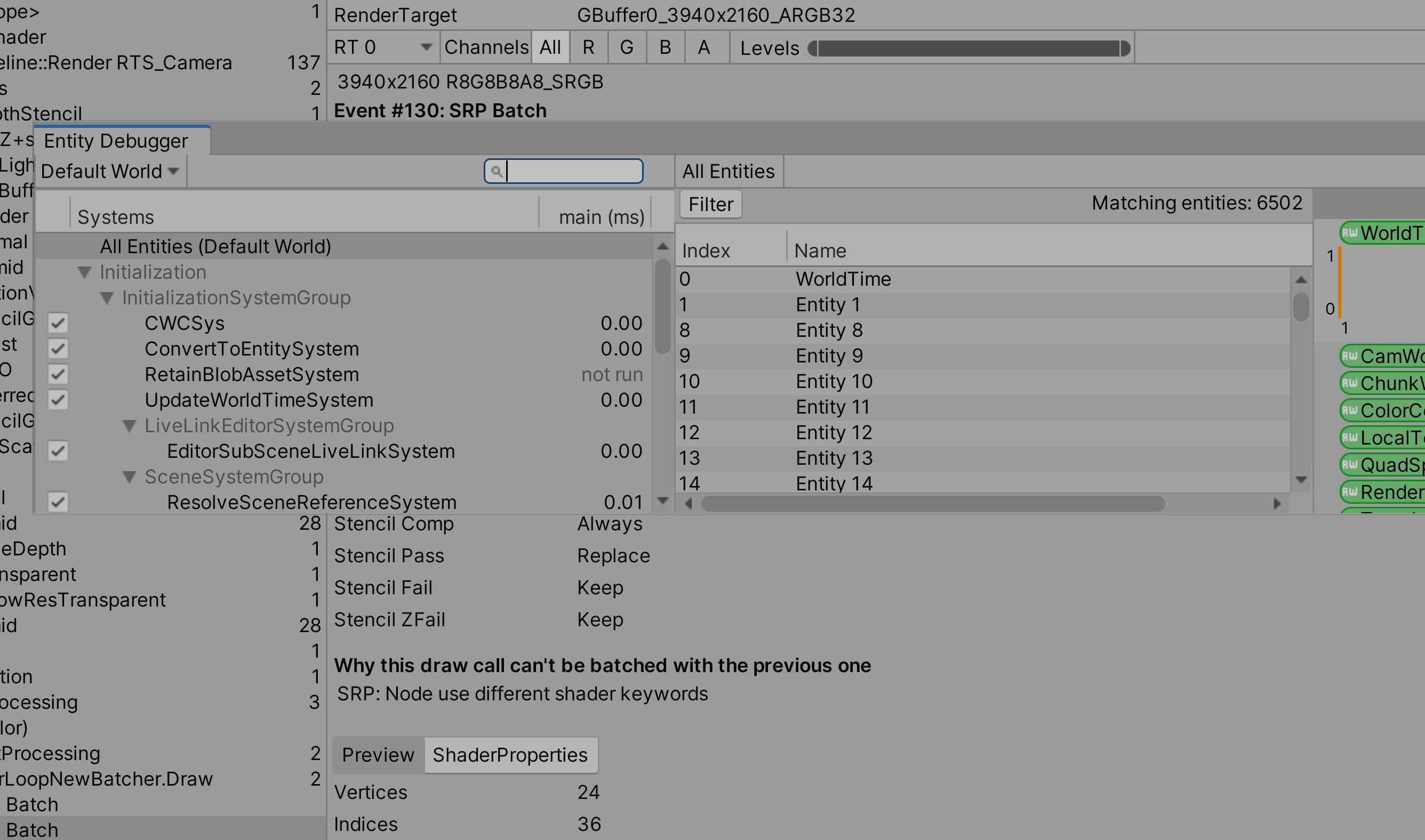Click the Filter button

[x=710, y=204]
